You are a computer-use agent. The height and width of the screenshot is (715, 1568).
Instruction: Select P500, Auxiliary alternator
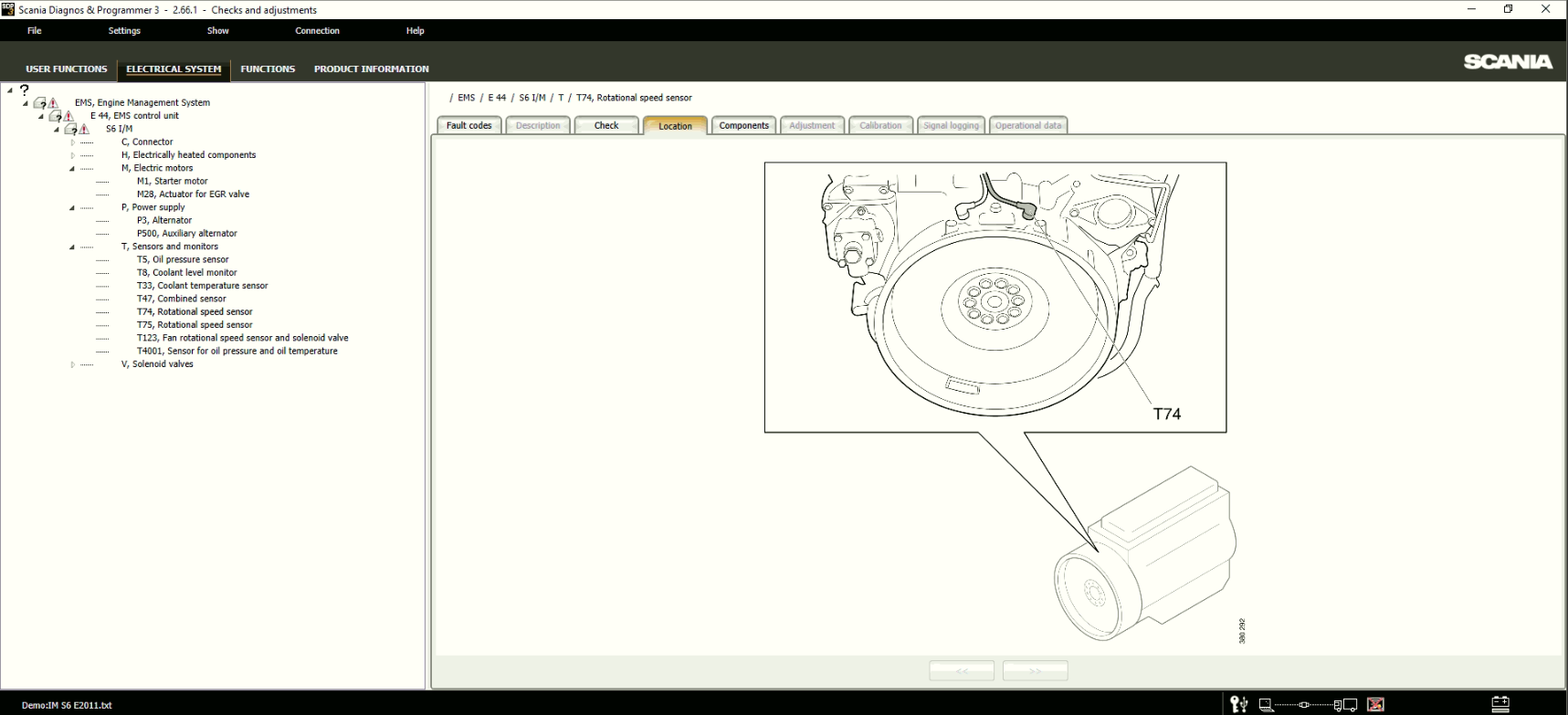click(x=186, y=234)
